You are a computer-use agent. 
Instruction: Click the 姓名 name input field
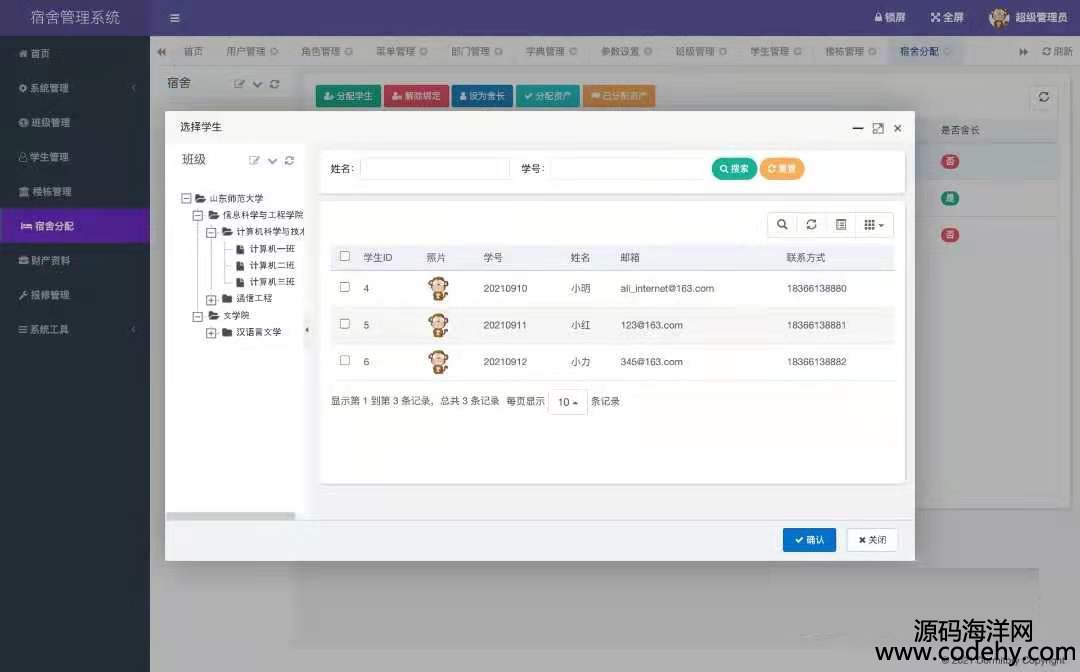[x=435, y=169]
